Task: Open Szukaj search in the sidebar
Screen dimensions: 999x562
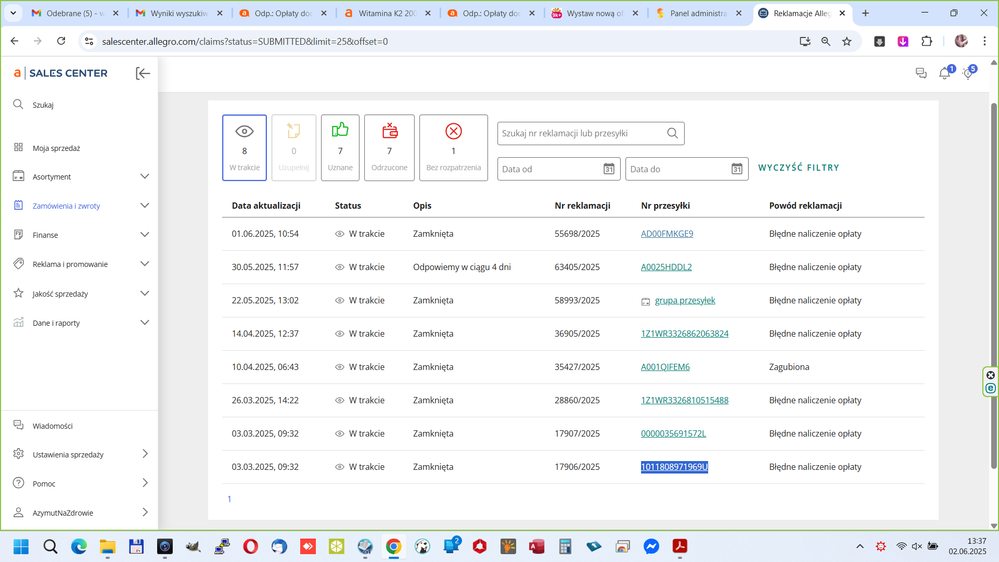Action: point(43,104)
